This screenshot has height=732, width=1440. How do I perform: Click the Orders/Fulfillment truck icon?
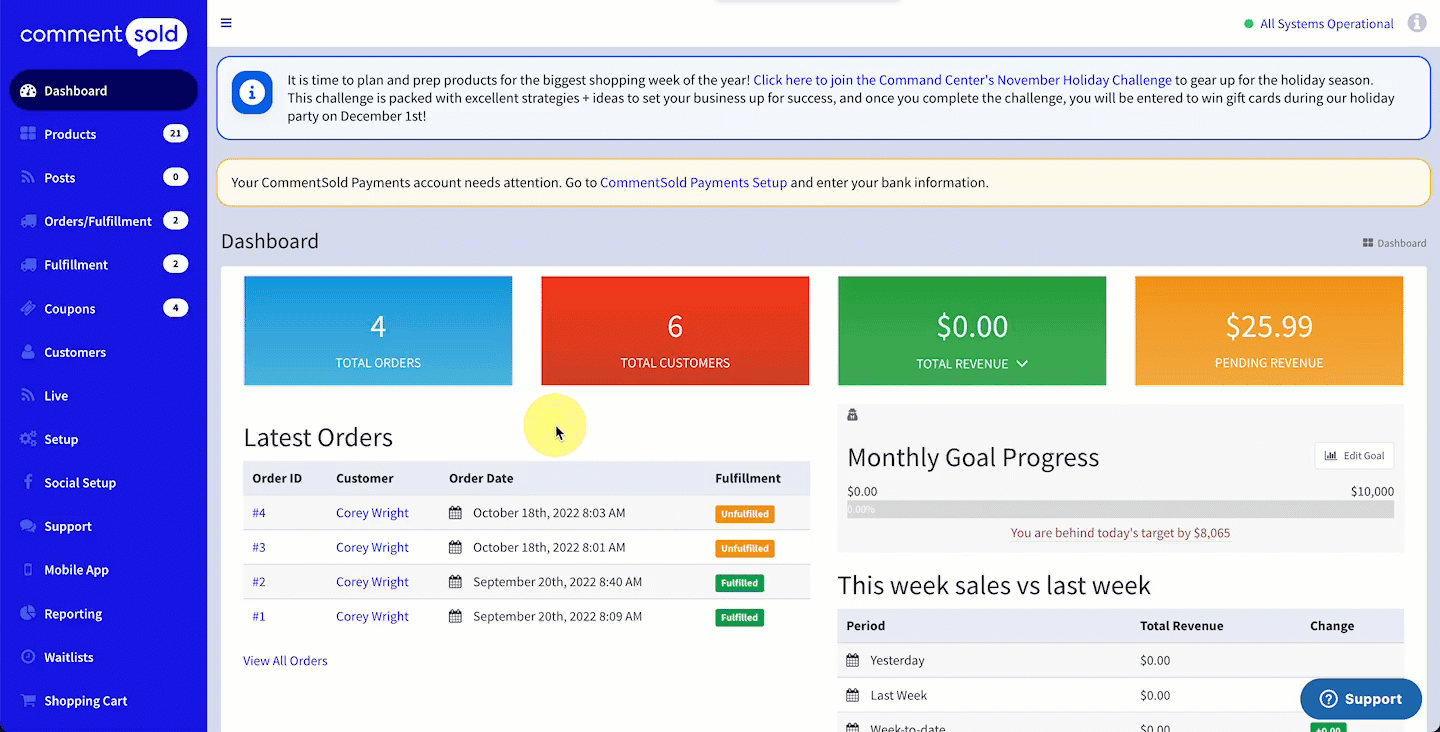28,221
